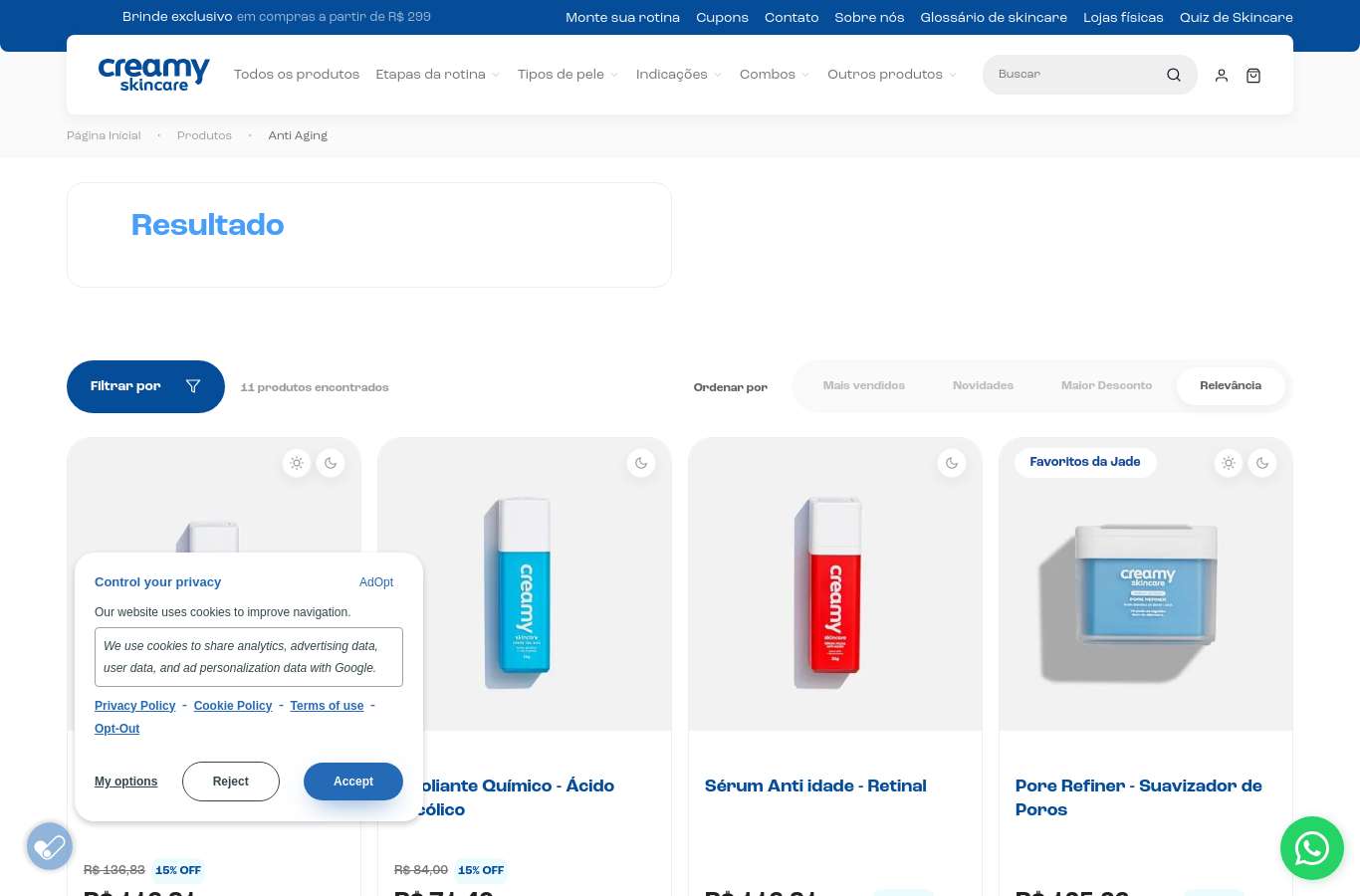Click the 11 produtos encontrados text
The width and height of the screenshot is (1360, 896).
[x=315, y=387]
